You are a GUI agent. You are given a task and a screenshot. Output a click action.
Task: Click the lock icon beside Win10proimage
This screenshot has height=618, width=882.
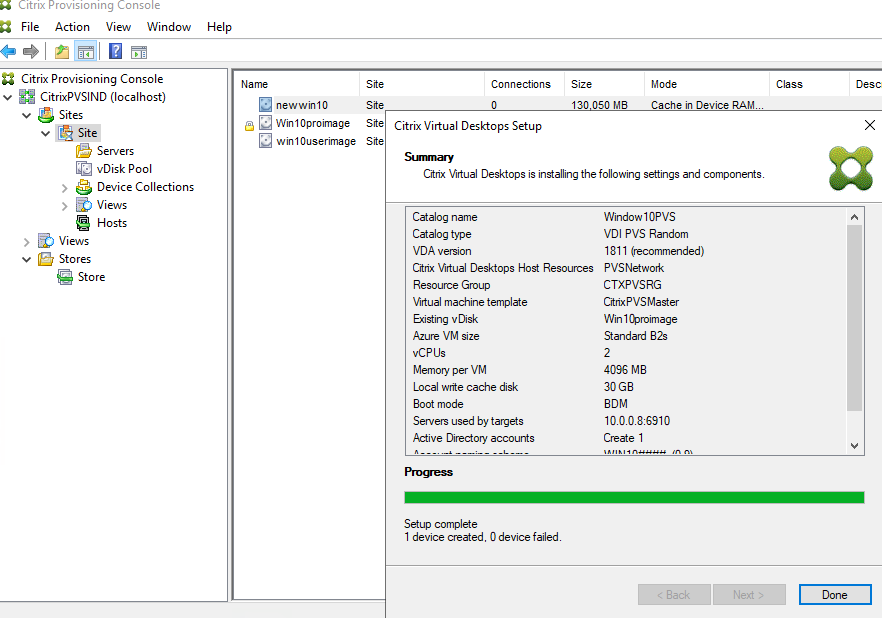249,126
